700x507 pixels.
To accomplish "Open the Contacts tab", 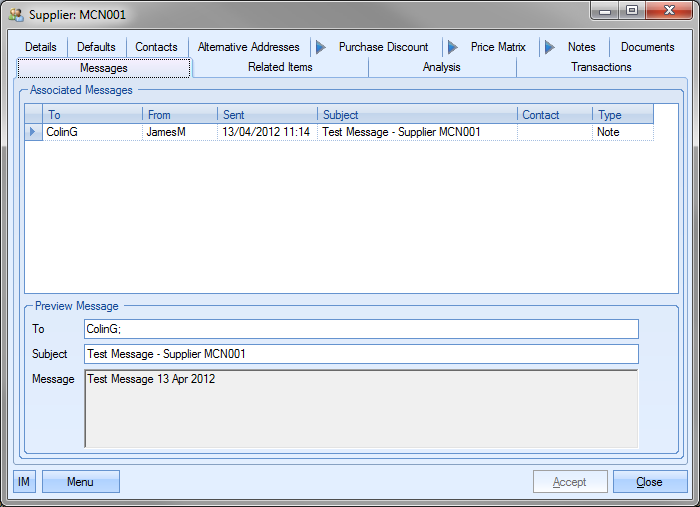I will pos(156,47).
